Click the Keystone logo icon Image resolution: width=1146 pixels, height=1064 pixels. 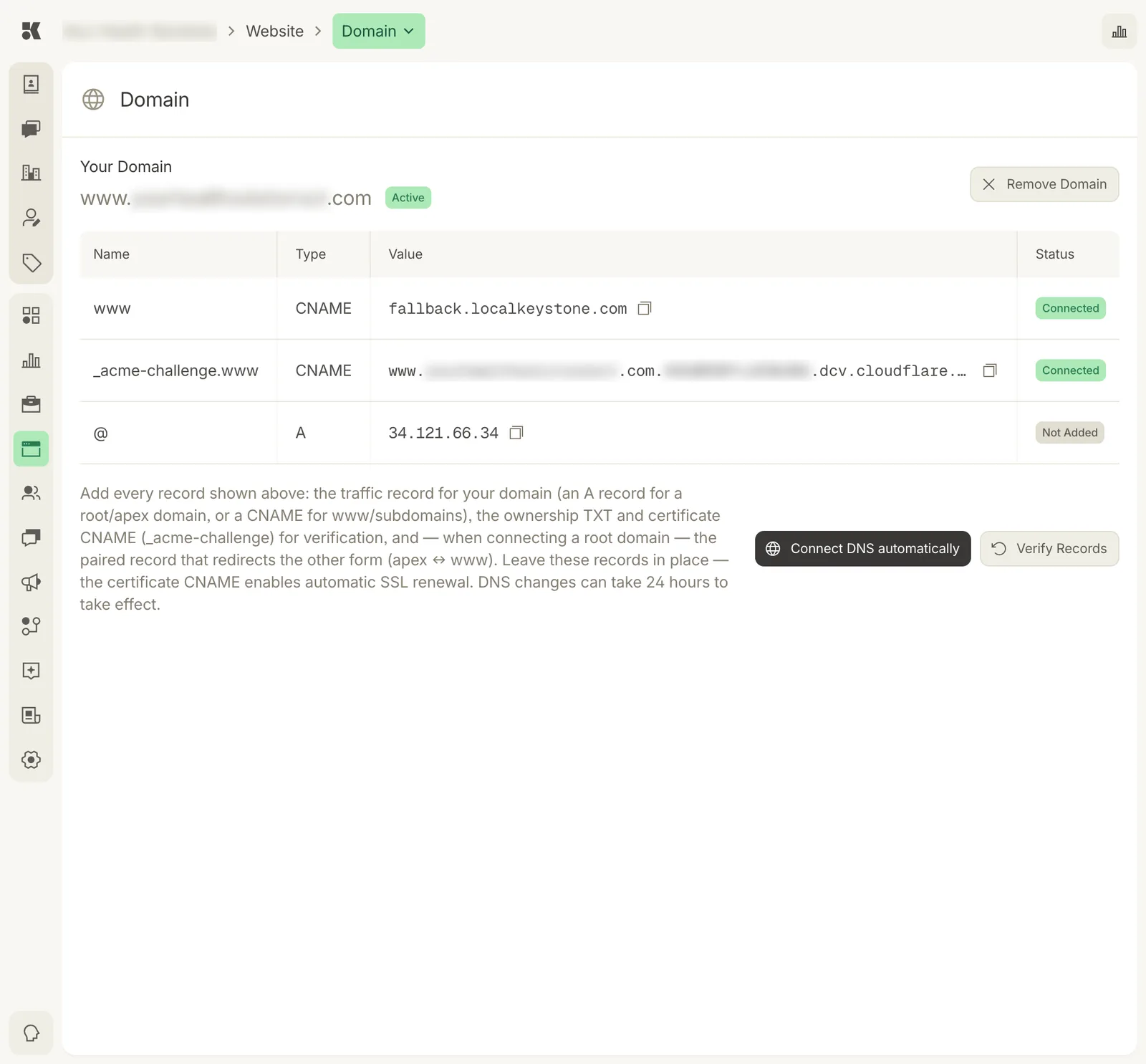point(31,31)
